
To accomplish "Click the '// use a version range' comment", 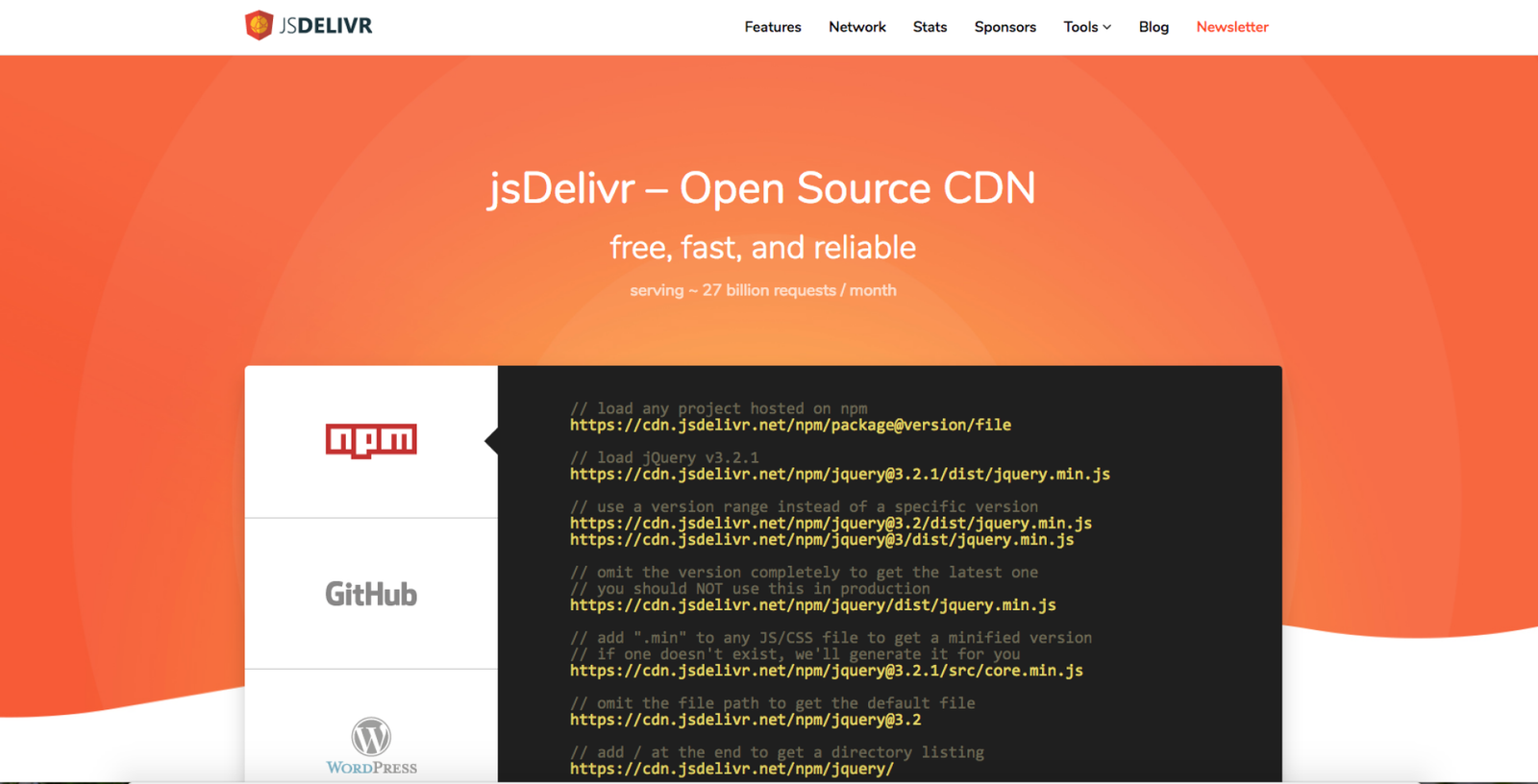I will pyautogui.click(x=805, y=506).
